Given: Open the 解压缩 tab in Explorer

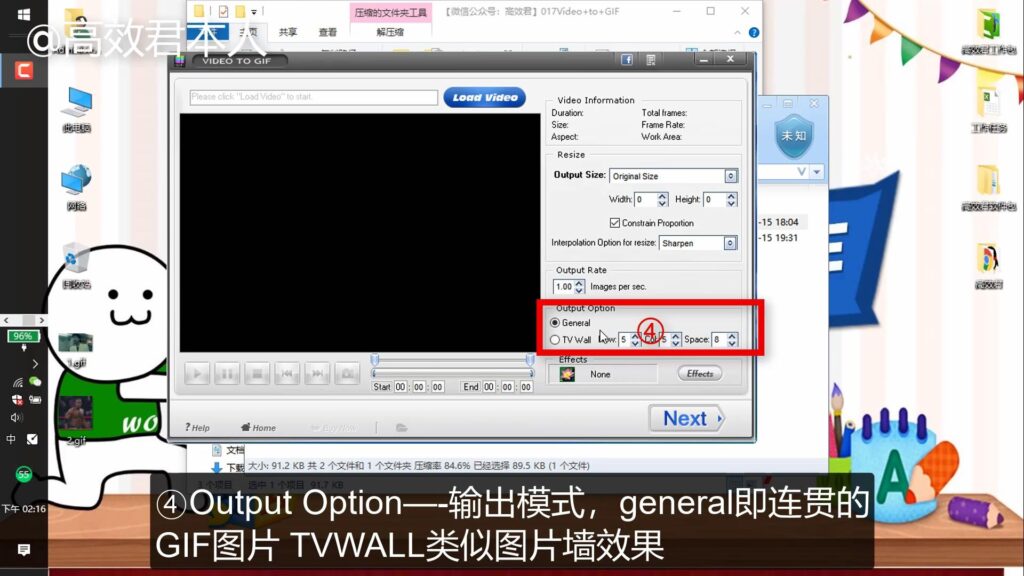Looking at the screenshot, I should pos(390,32).
